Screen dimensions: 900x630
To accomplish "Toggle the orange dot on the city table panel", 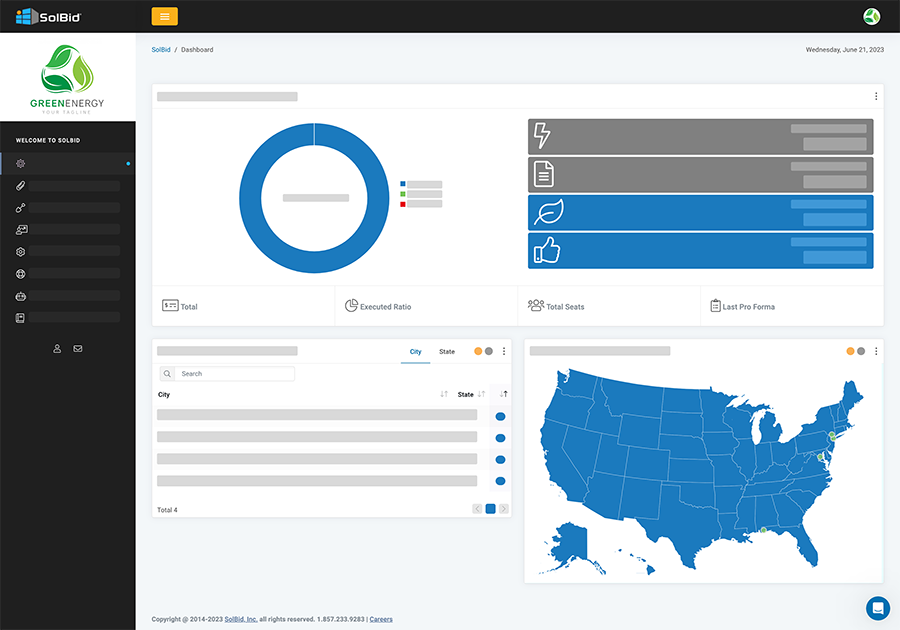I will [478, 352].
